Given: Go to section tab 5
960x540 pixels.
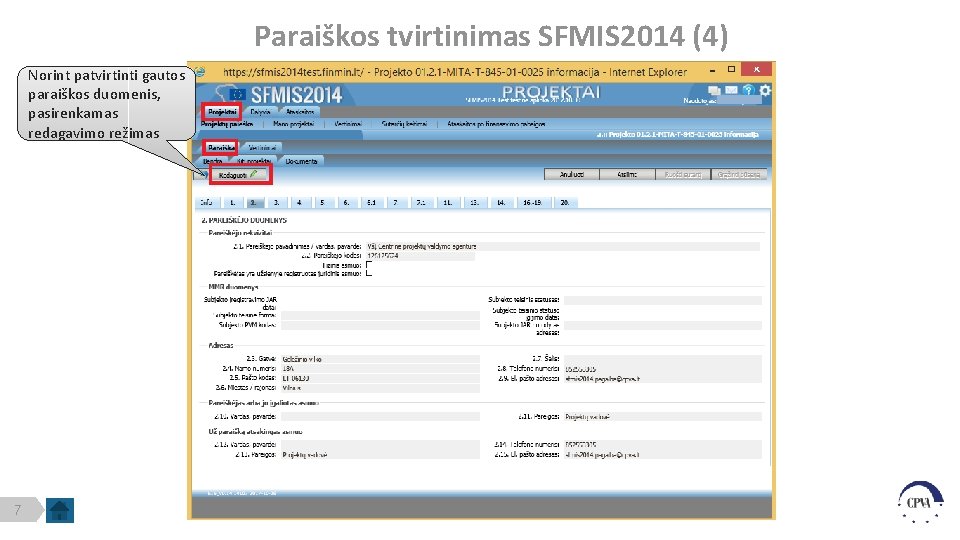Looking at the screenshot, I should [x=322, y=202].
